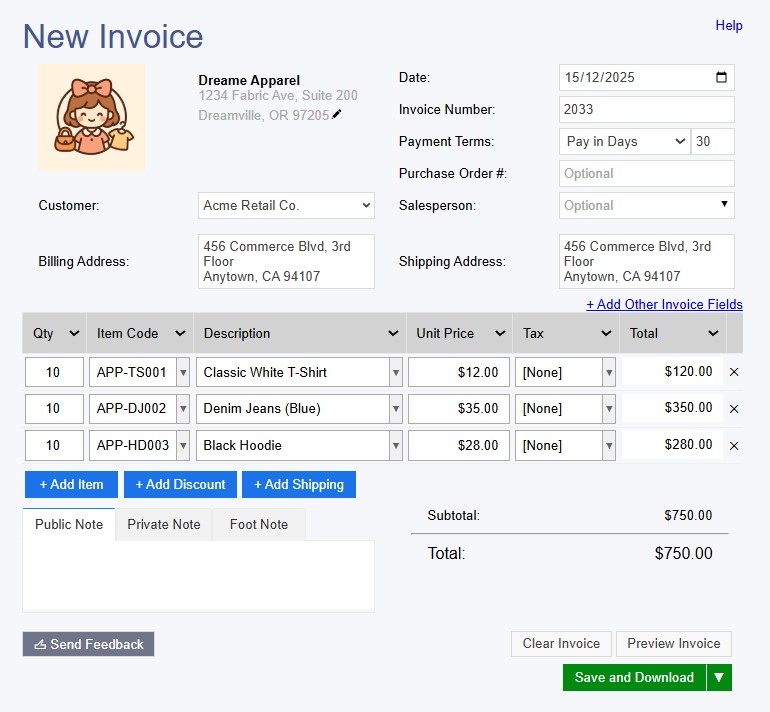The image size is (770, 712).
Task: Click the + Add Discount button
Action: (x=180, y=485)
